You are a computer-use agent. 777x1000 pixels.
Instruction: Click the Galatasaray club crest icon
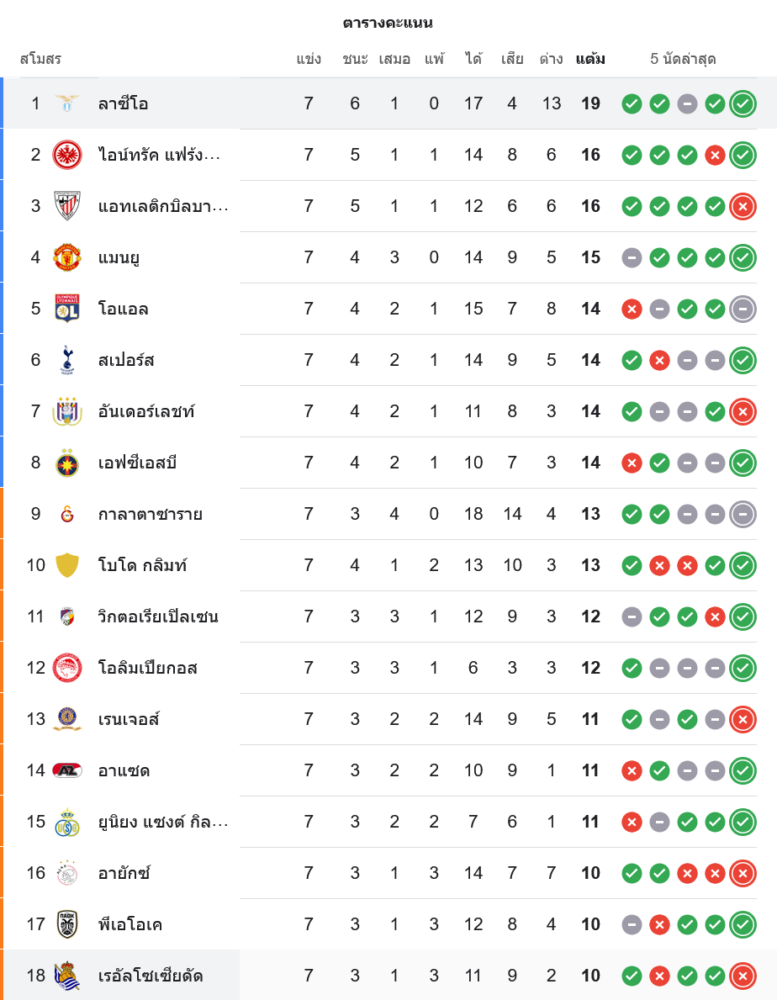pyautogui.click(x=67, y=514)
